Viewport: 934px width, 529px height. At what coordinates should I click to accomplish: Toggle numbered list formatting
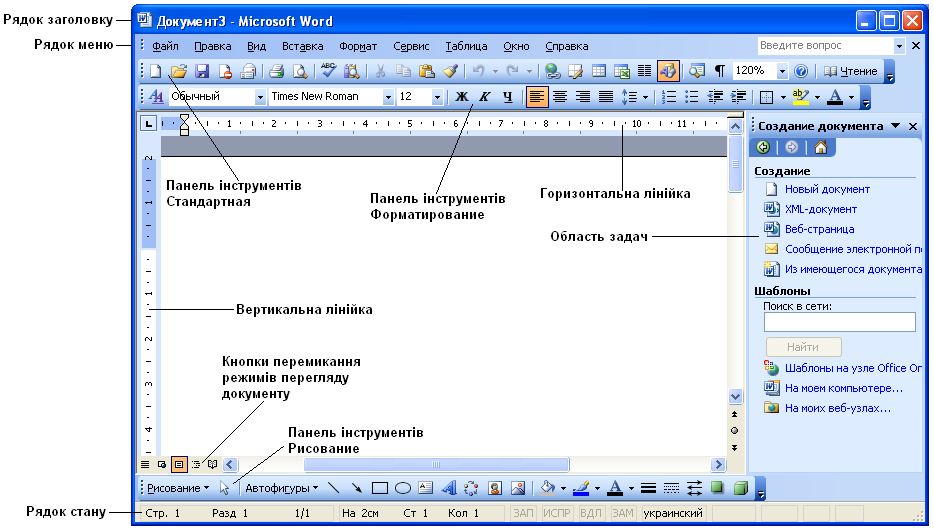(669, 97)
